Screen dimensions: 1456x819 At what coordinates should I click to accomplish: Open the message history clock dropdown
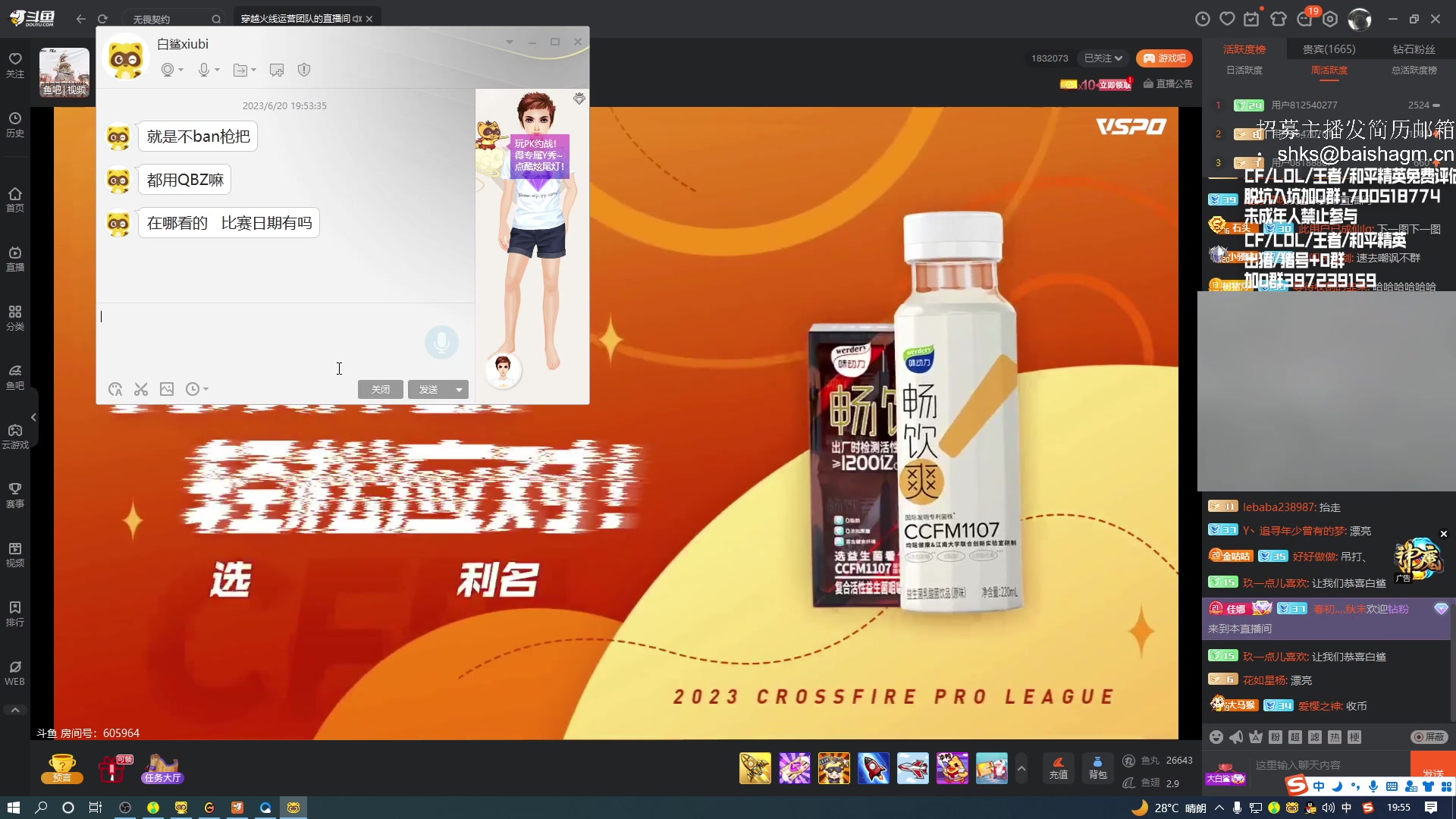(196, 389)
